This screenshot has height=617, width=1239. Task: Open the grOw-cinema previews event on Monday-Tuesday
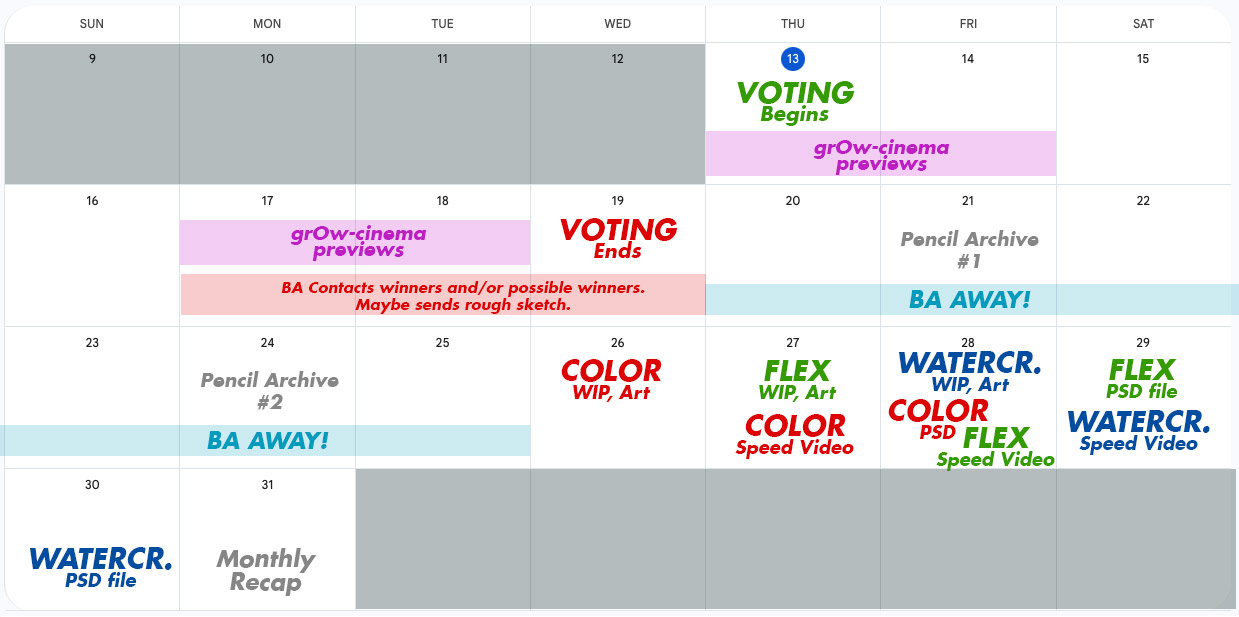tap(355, 242)
